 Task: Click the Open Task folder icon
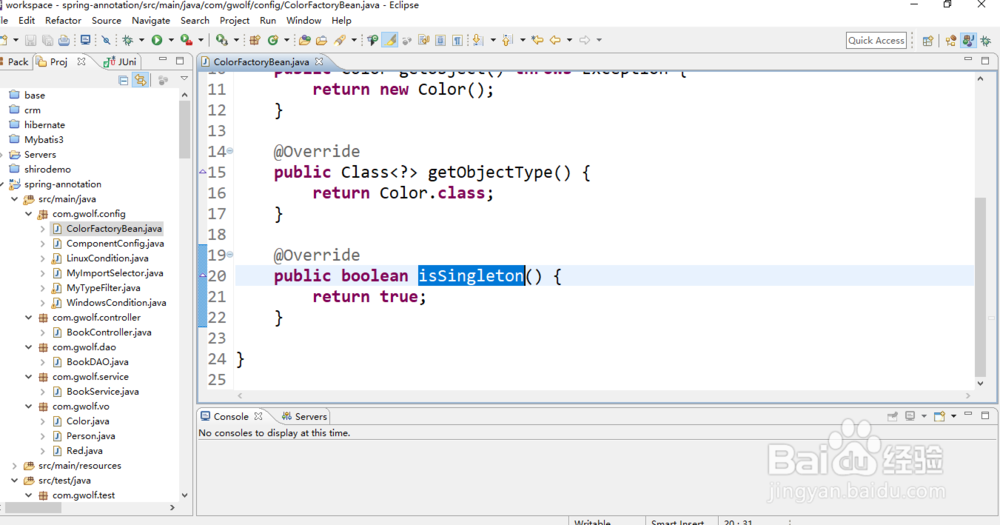point(321,40)
